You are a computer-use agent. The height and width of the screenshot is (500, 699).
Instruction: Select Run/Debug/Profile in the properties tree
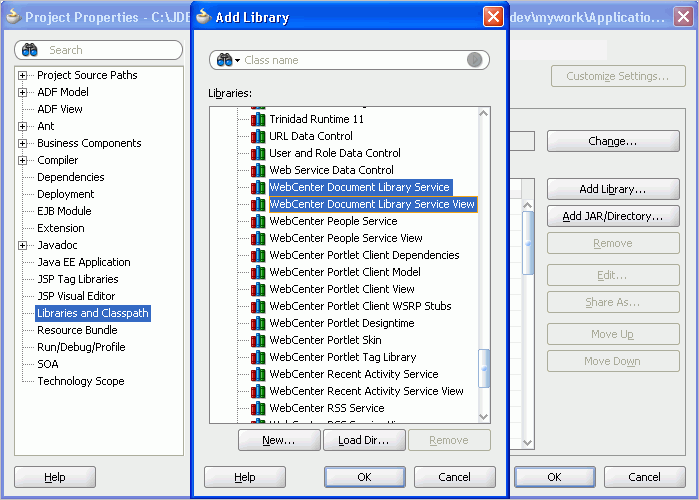pyautogui.click(x=81, y=347)
